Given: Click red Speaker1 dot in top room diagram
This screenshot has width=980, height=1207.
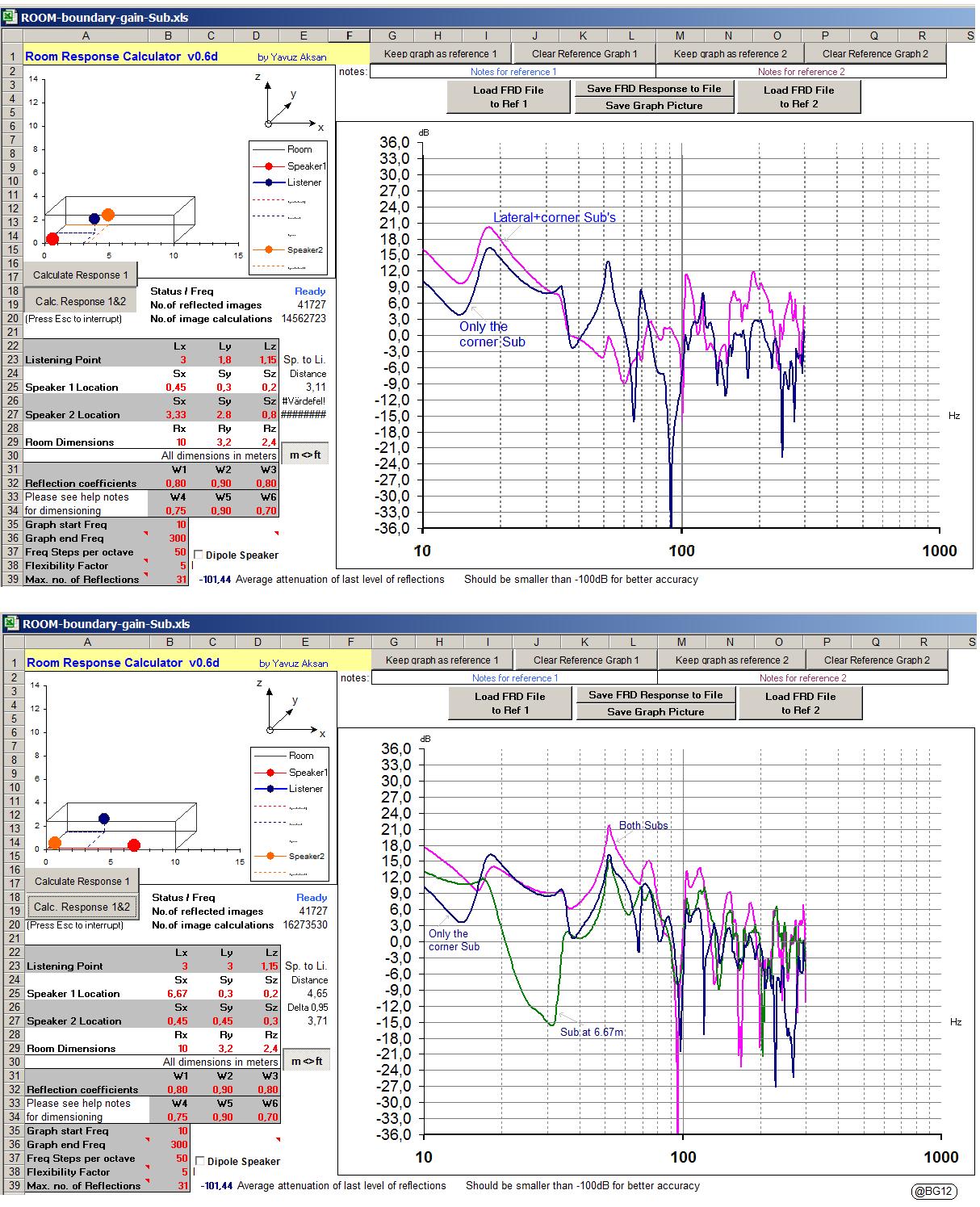Looking at the screenshot, I should [x=52, y=238].
